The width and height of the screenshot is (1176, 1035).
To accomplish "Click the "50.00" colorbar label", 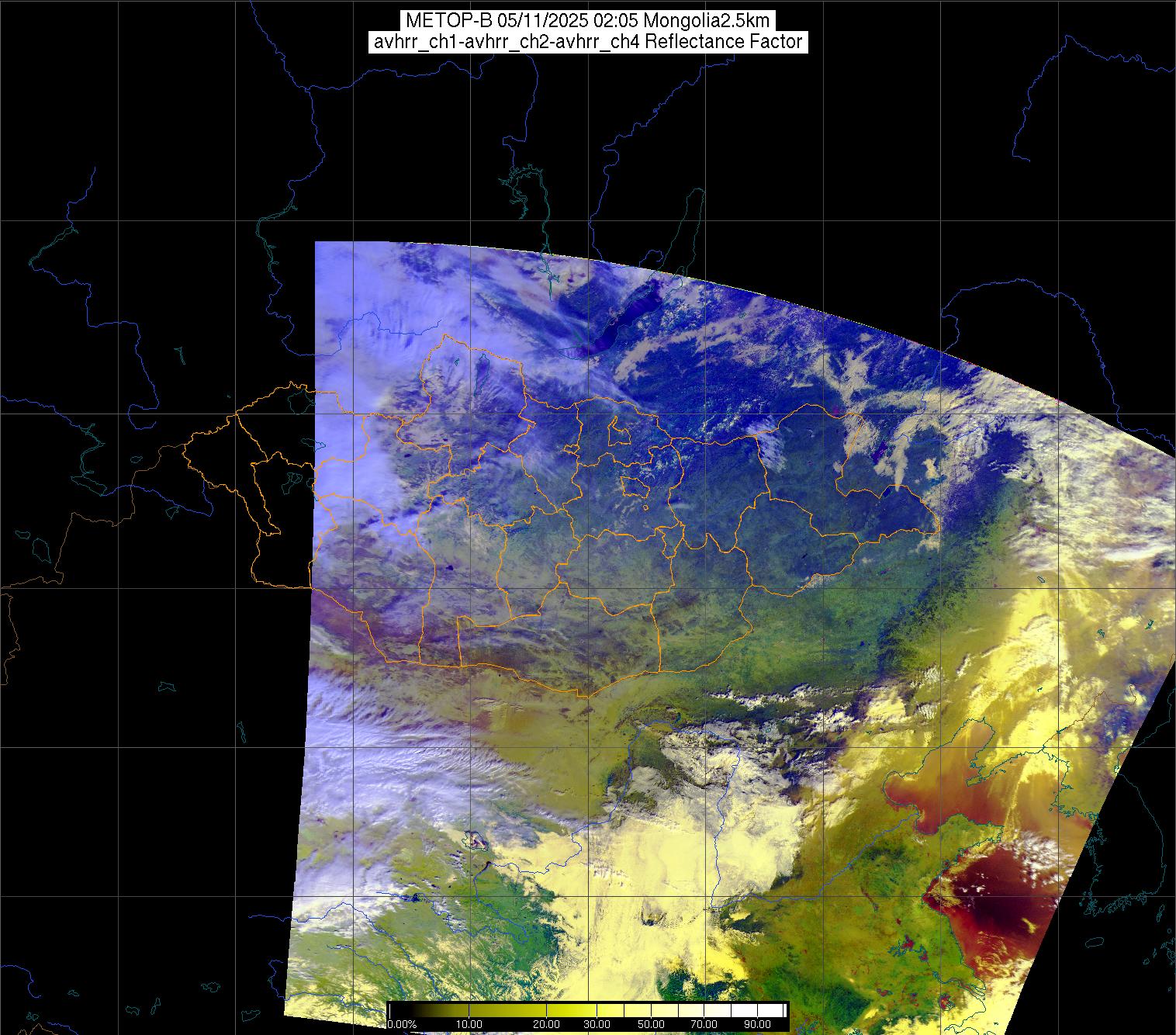I will (x=651, y=1025).
